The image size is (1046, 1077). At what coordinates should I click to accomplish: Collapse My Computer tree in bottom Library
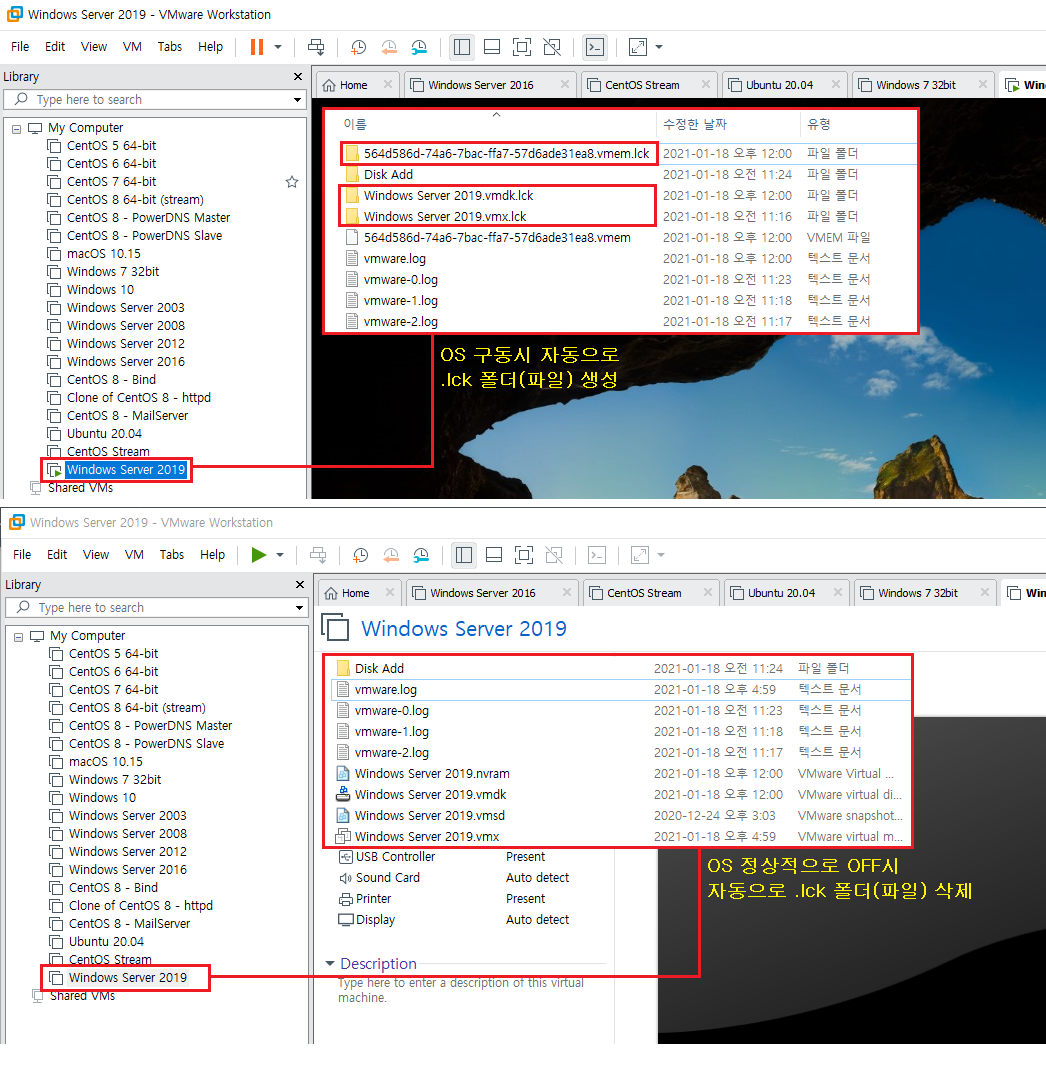tap(19, 637)
